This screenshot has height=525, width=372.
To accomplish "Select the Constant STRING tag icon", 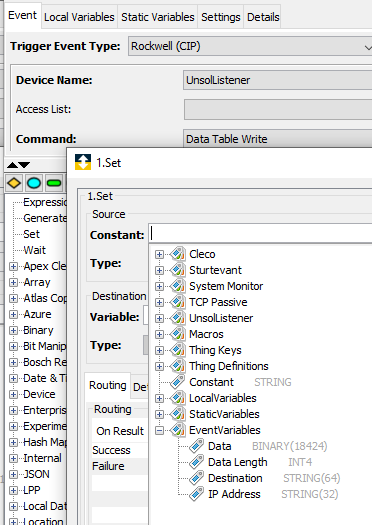I will (177, 382).
